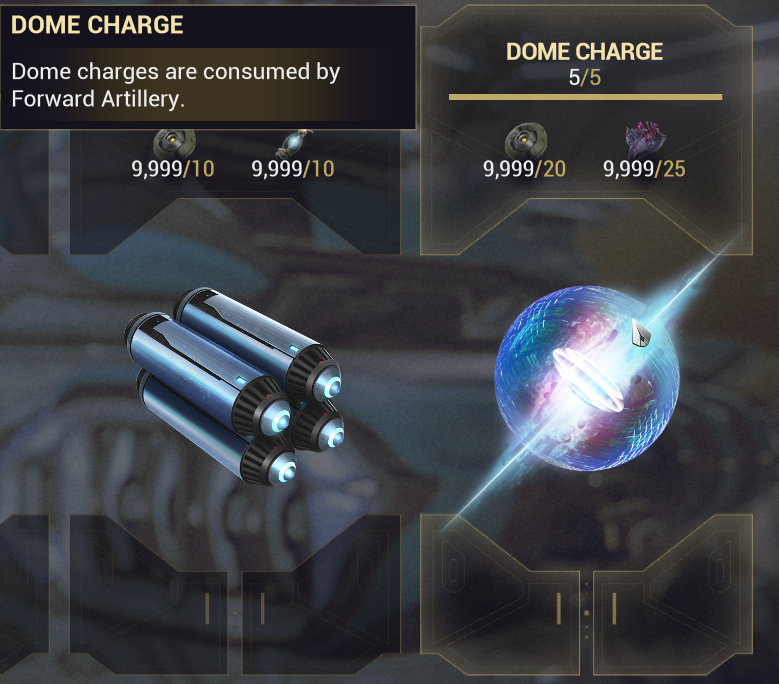Select the glowing Dome Charge orb
Screen dimensions: 779x684
(586, 378)
